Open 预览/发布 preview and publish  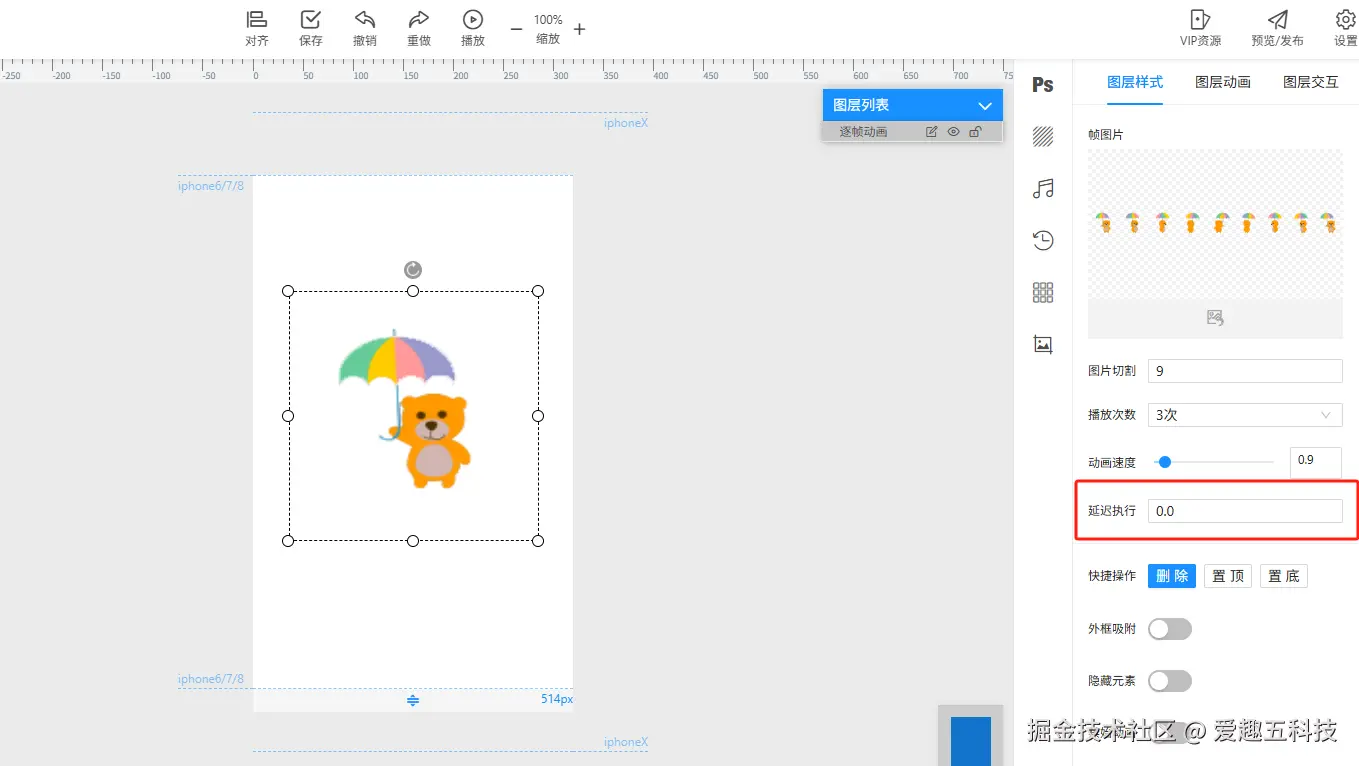1277,28
